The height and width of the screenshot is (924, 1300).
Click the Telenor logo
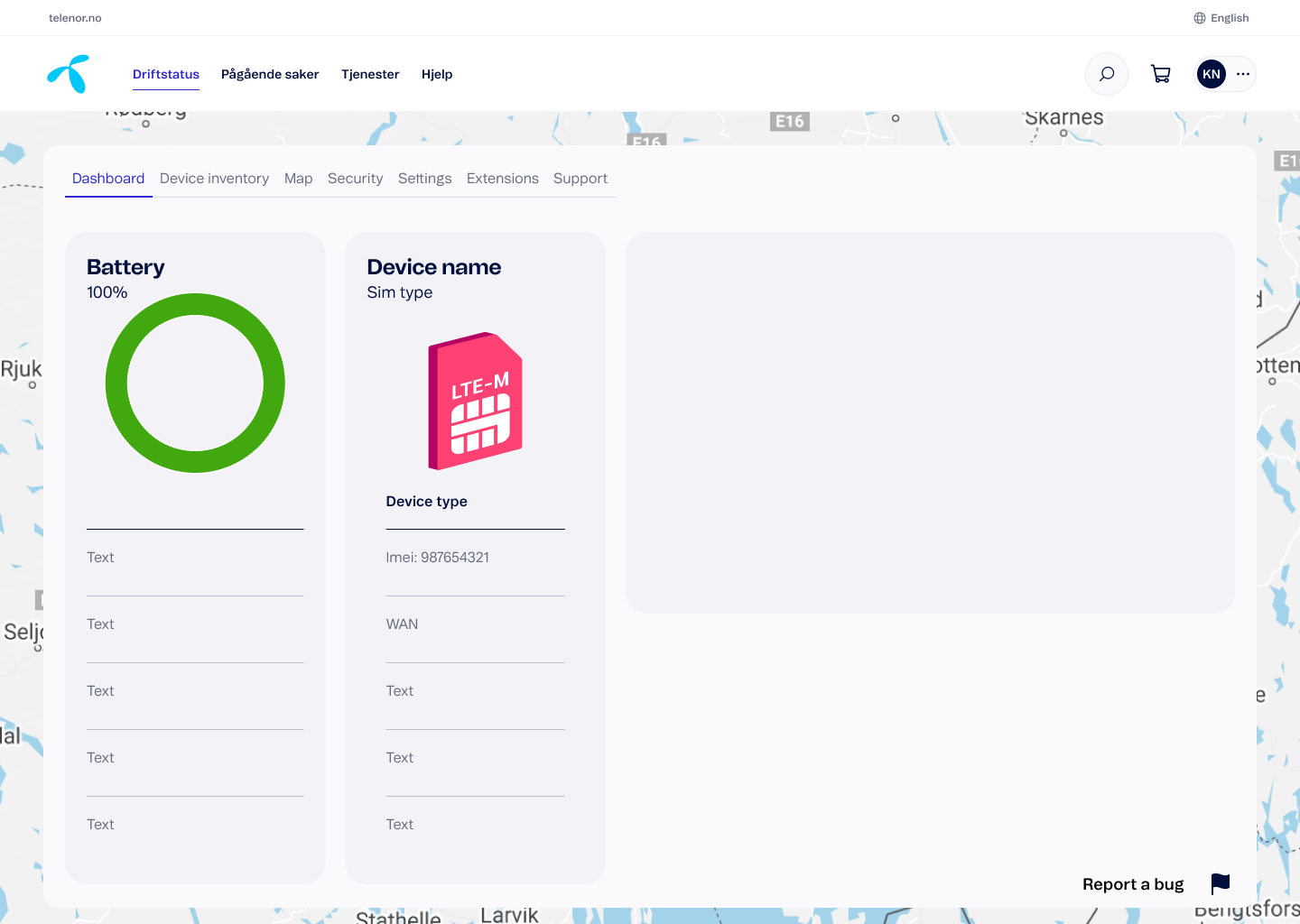(x=69, y=74)
